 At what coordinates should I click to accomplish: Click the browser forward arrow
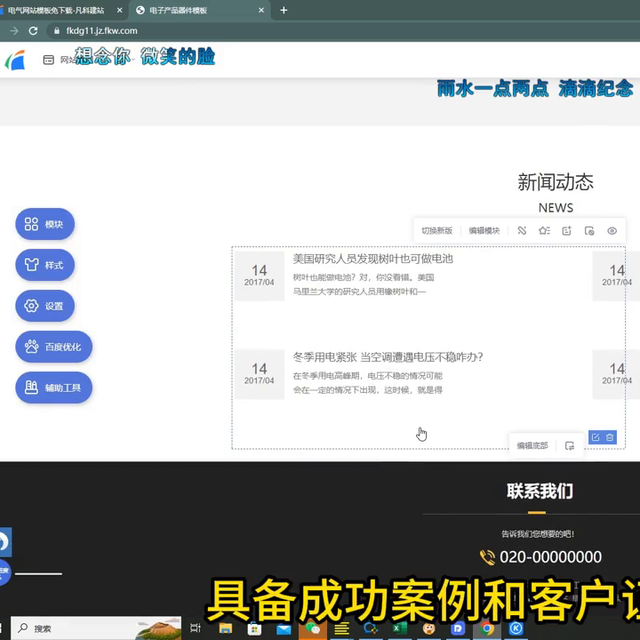coord(14,31)
